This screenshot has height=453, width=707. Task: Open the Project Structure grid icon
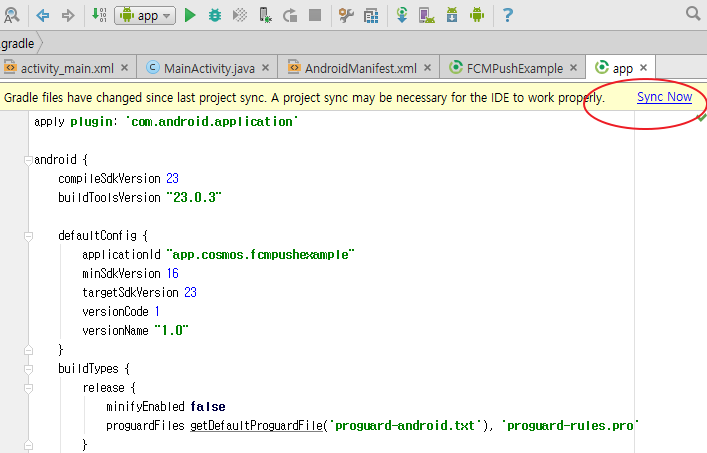click(x=371, y=16)
